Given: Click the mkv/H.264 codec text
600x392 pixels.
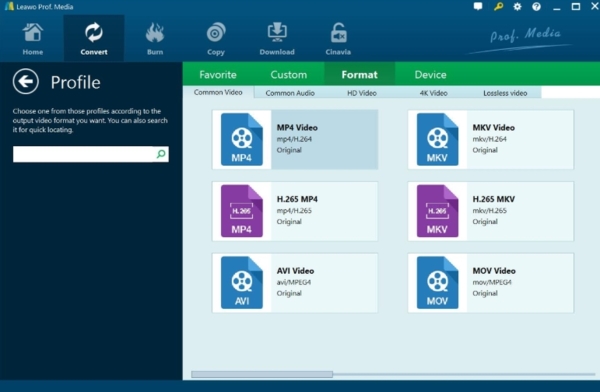Looking at the screenshot, I should click(x=489, y=139).
